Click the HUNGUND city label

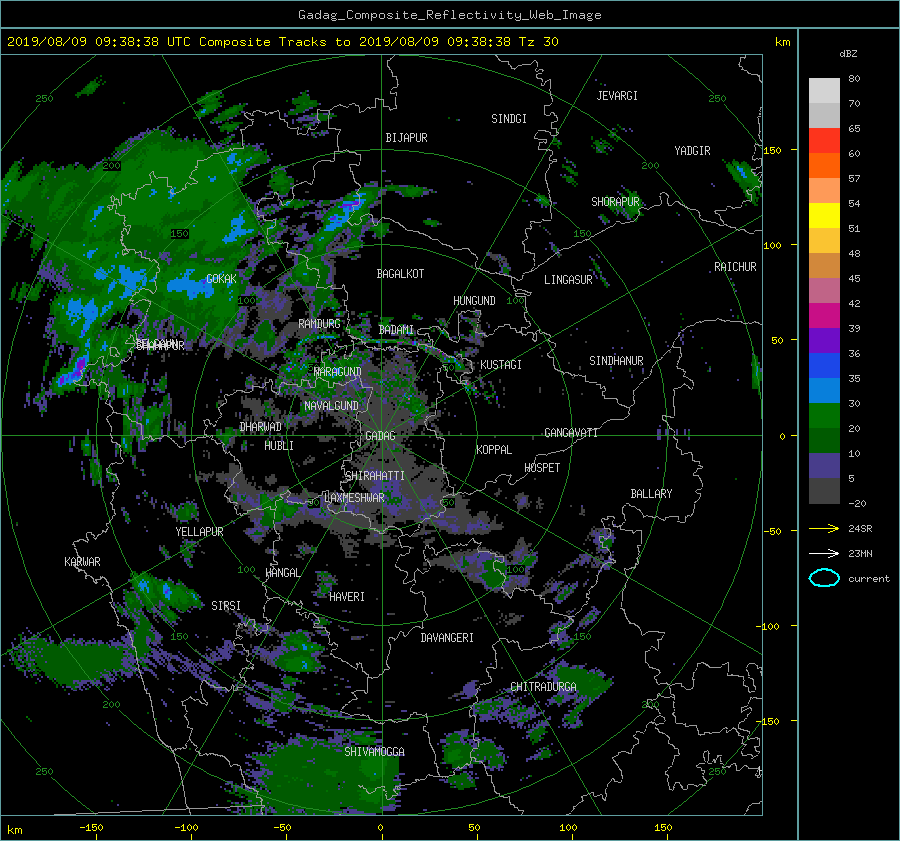[x=474, y=301]
